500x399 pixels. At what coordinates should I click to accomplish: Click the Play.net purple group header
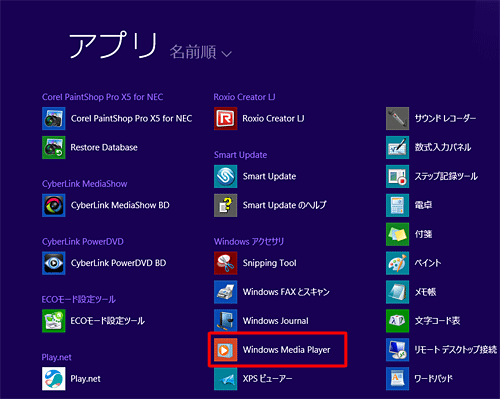point(57,357)
